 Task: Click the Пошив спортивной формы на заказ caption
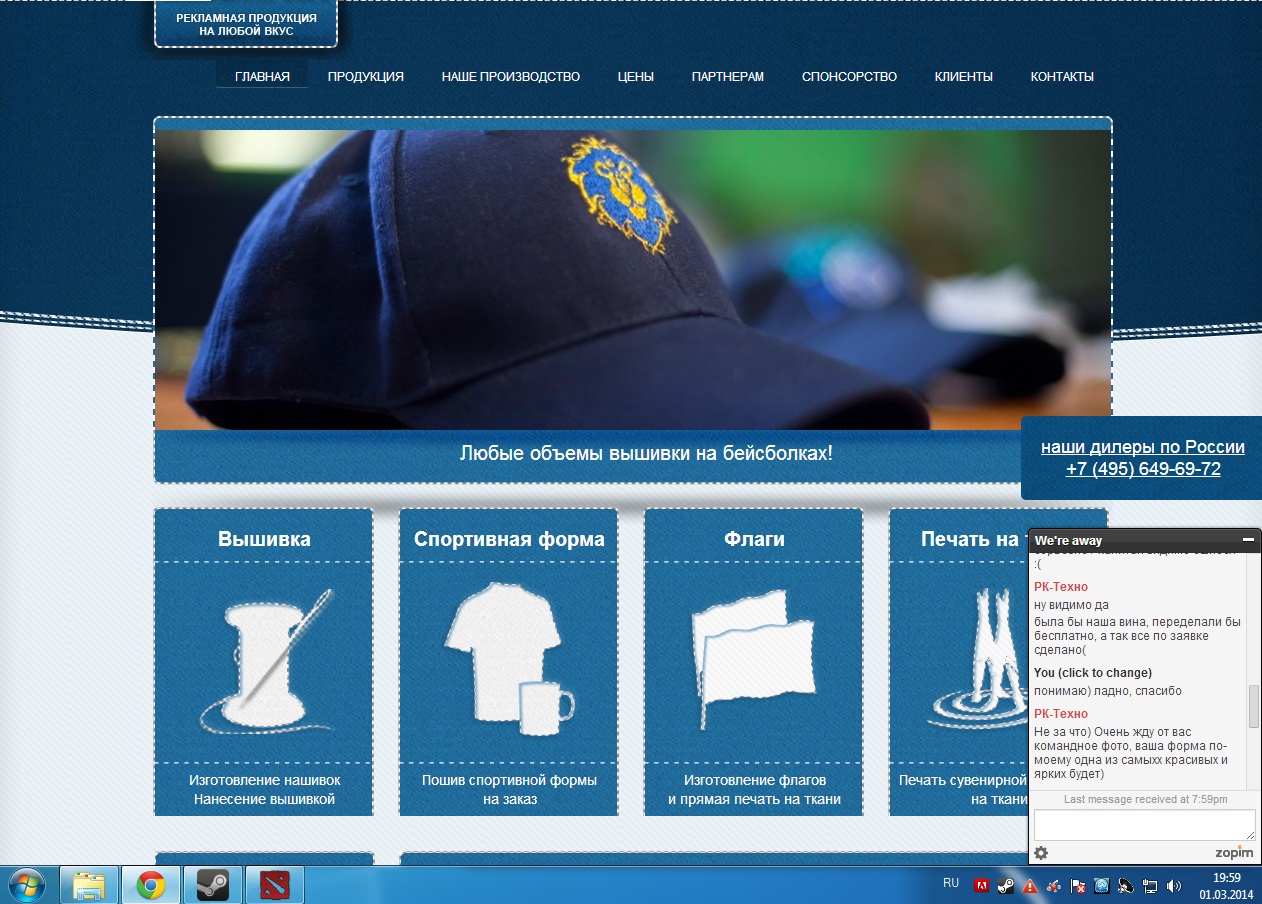pos(509,789)
